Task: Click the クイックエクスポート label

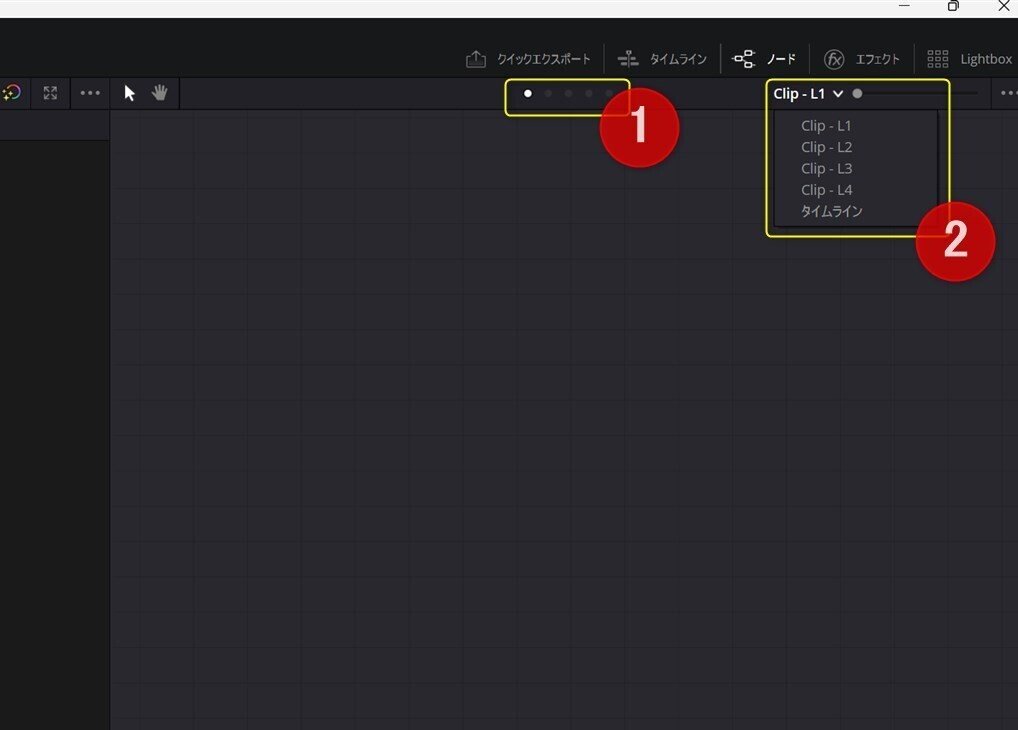Action: [544, 59]
